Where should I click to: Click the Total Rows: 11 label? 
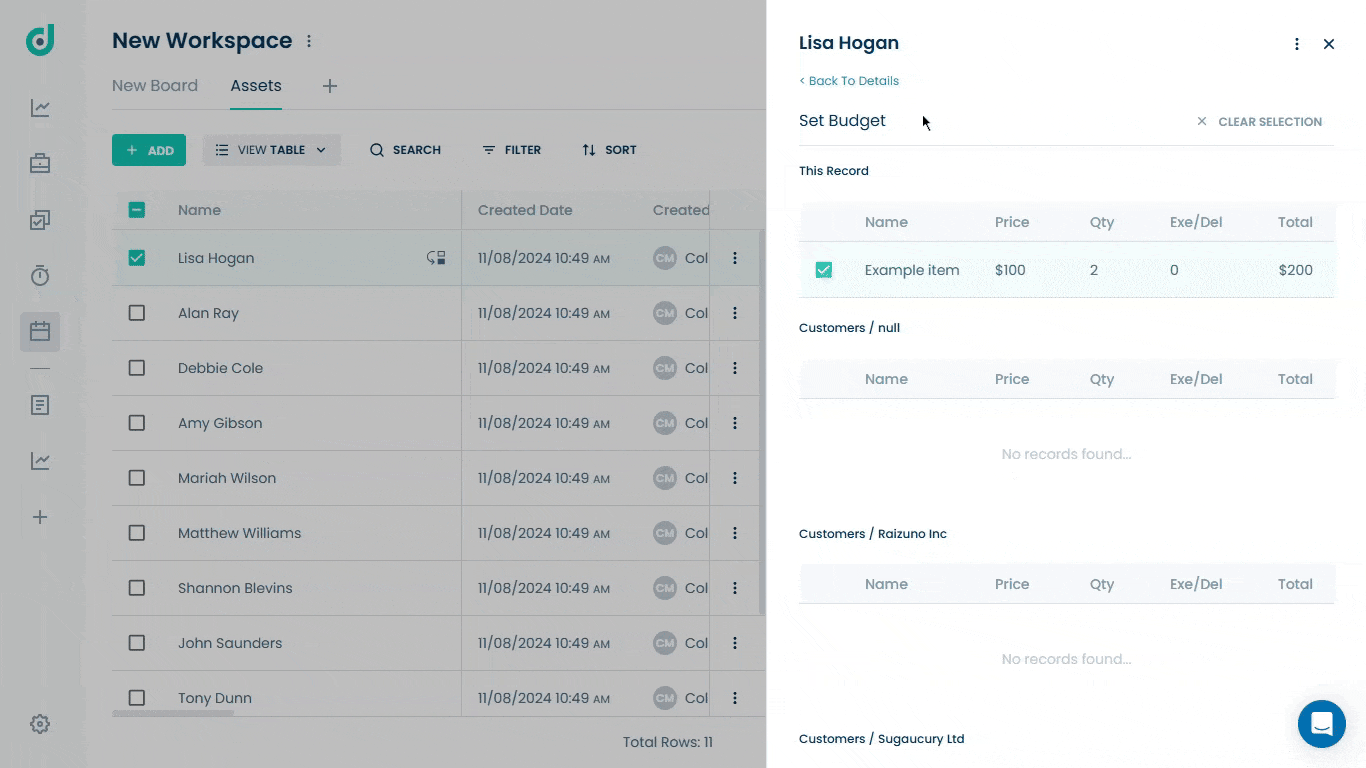[x=667, y=742]
